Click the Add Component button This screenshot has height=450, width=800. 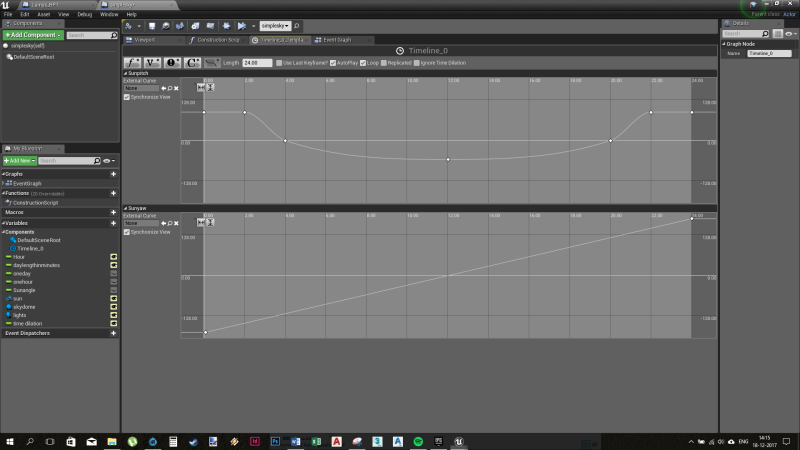coord(32,35)
